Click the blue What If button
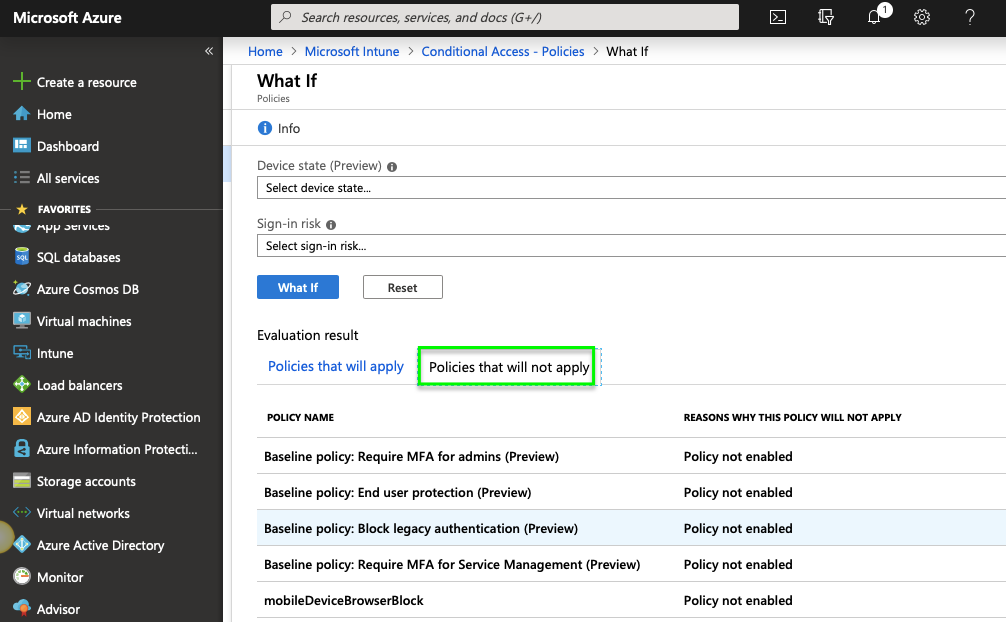This screenshot has width=1006, height=622. pyautogui.click(x=298, y=288)
